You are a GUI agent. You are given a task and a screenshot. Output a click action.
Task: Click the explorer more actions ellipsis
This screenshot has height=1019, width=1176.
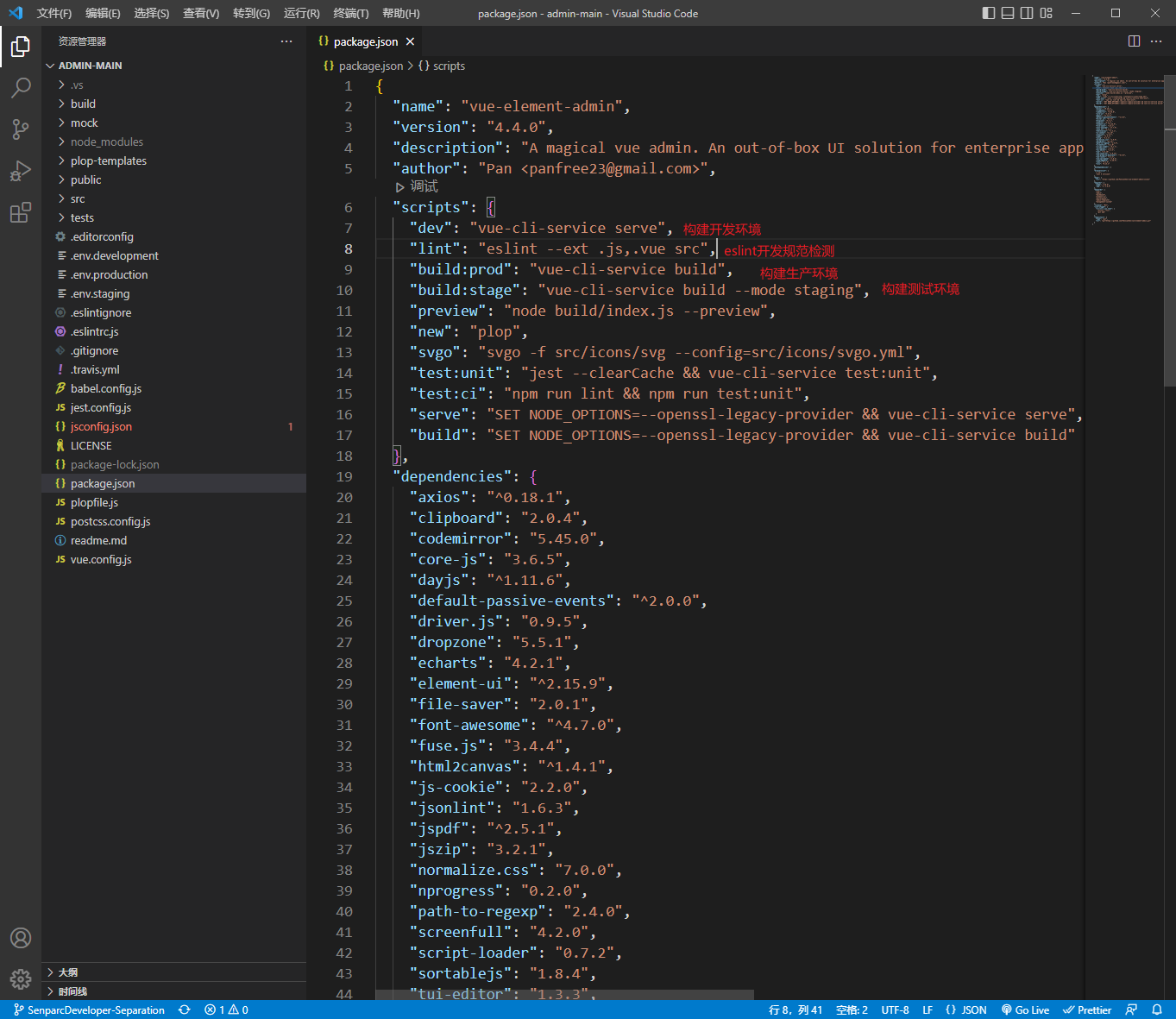coord(286,41)
